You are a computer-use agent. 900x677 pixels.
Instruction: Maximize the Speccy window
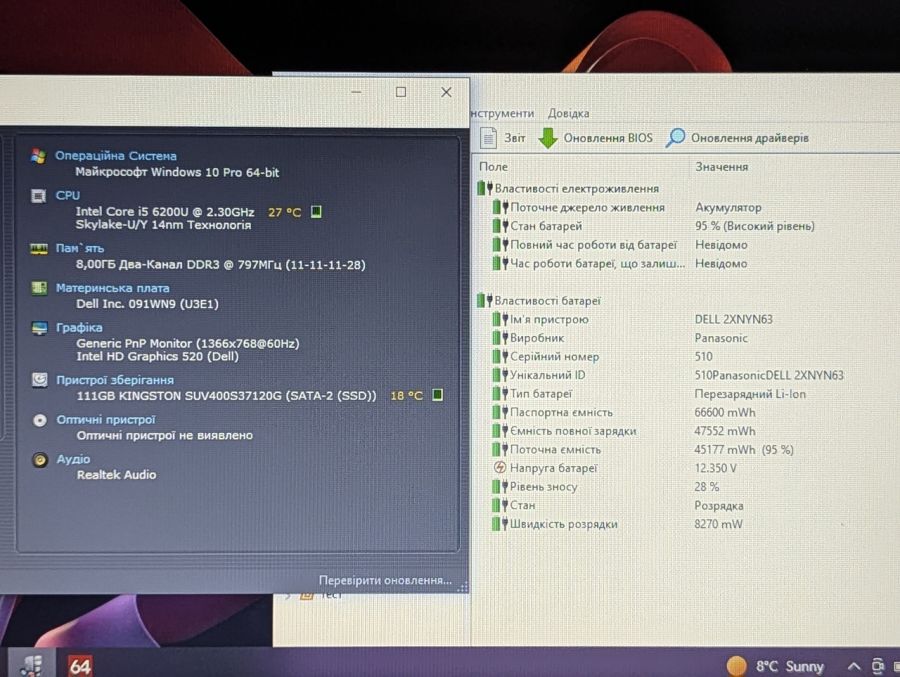click(401, 92)
